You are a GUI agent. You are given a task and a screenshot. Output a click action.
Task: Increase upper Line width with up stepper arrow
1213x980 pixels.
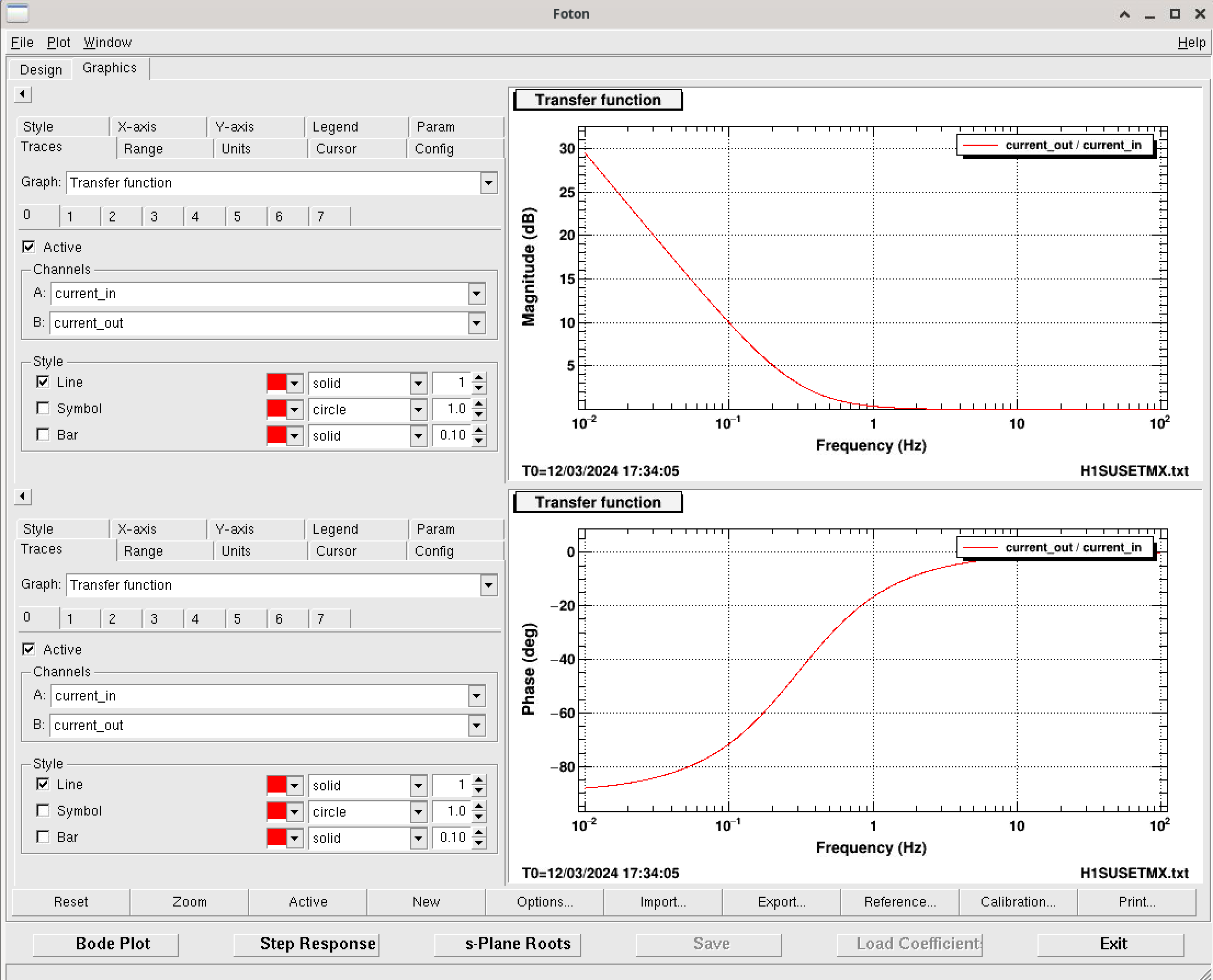click(479, 378)
